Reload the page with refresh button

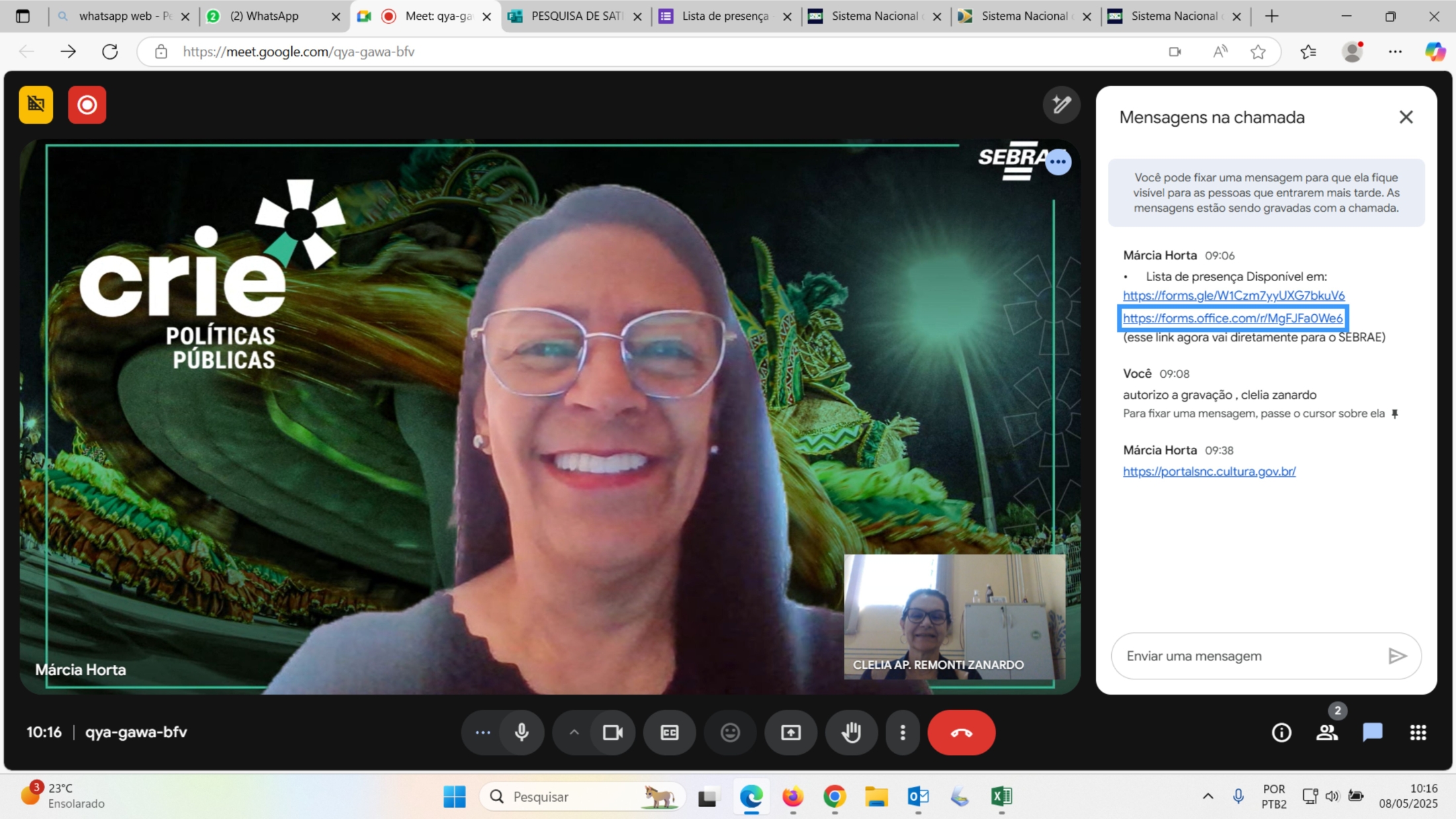click(x=110, y=52)
